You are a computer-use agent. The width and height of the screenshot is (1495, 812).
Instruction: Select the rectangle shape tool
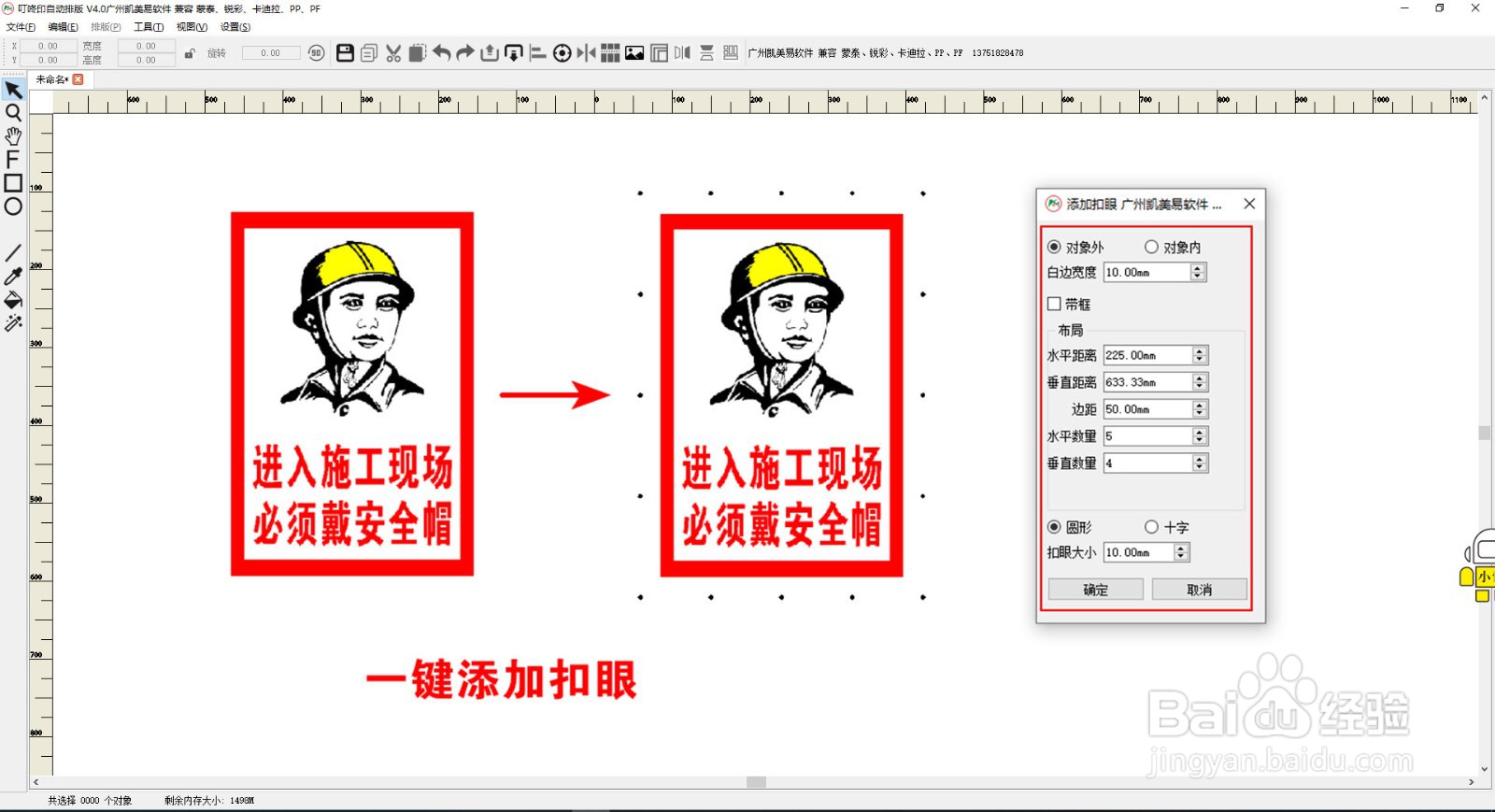click(x=13, y=183)
